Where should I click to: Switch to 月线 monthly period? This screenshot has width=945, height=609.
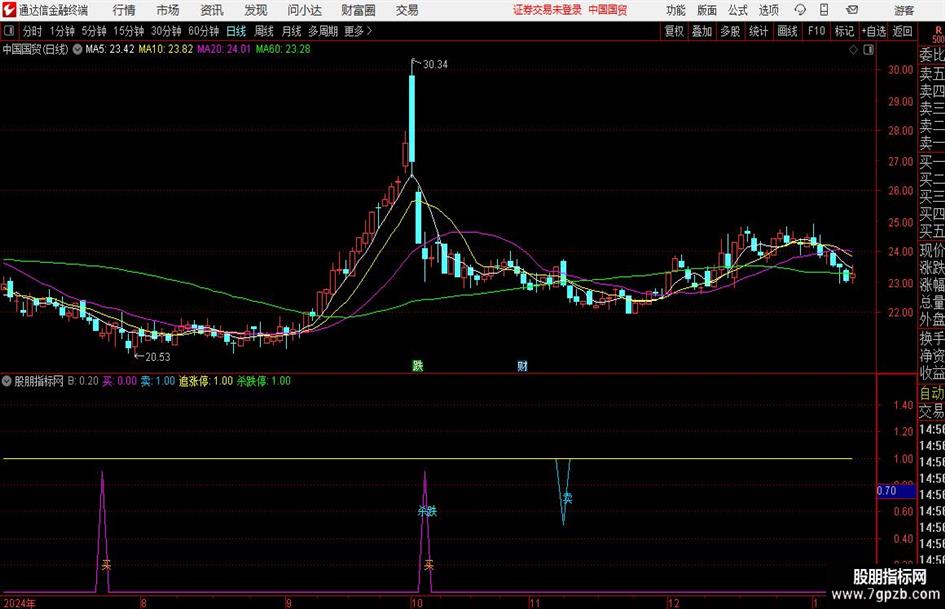click(292, 31)
